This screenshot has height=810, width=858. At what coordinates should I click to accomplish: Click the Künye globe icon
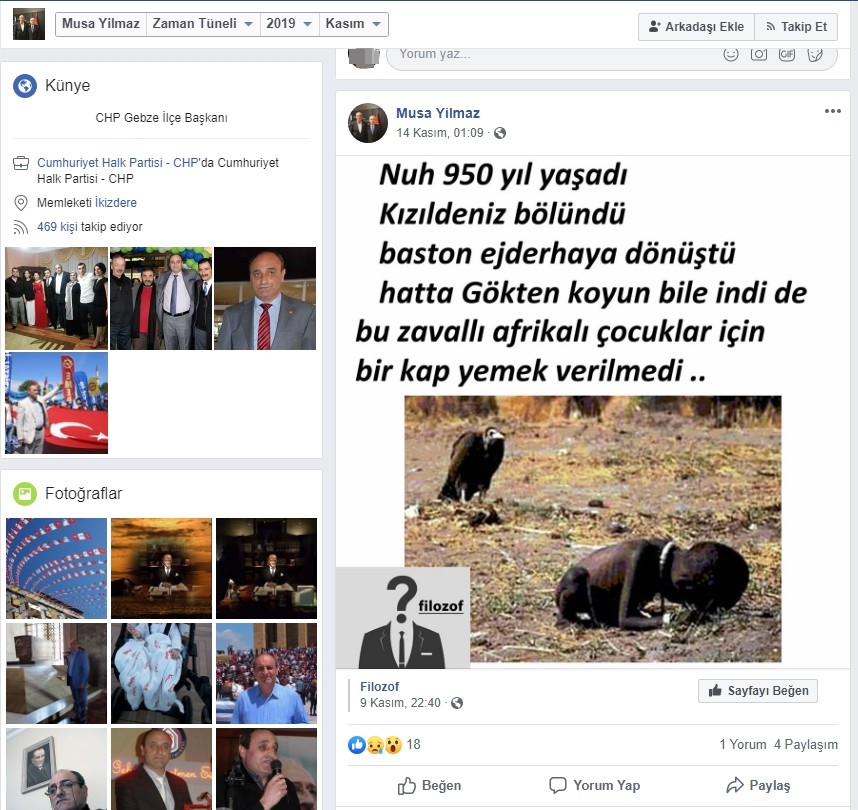pyautogui.click(x=25, y=86)
